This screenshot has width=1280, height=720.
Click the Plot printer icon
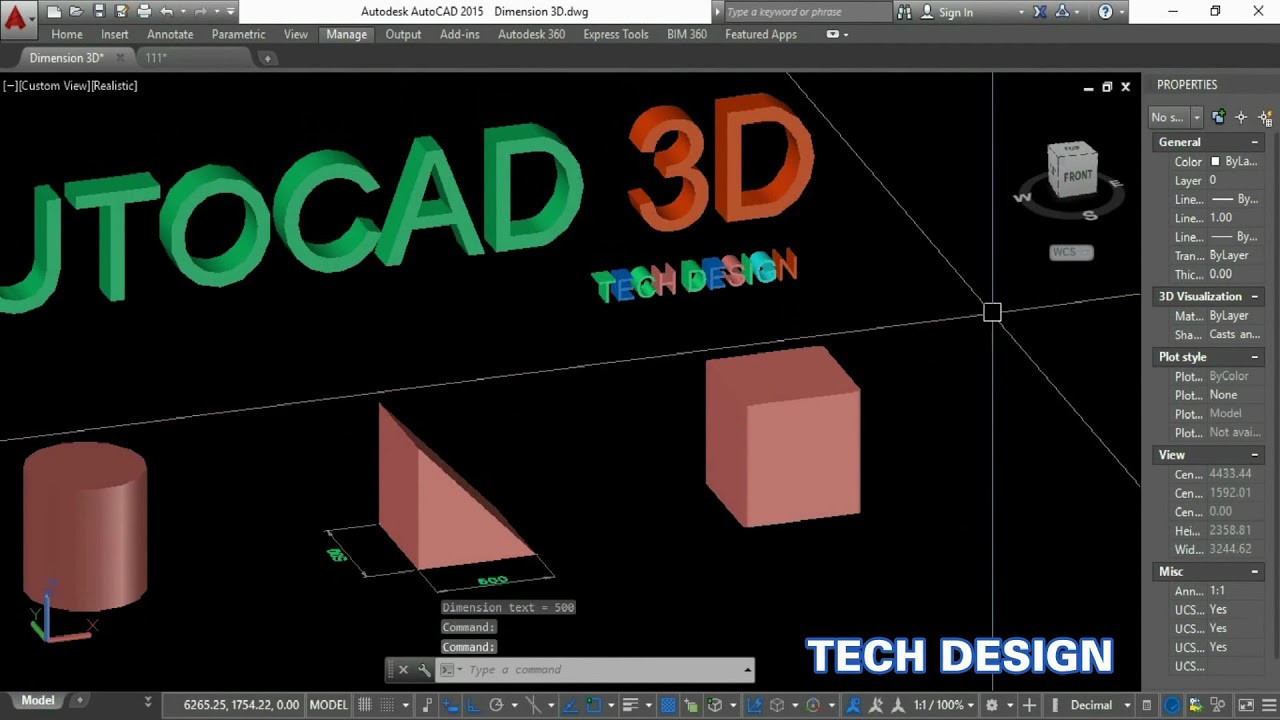click(x=144, y=12)
